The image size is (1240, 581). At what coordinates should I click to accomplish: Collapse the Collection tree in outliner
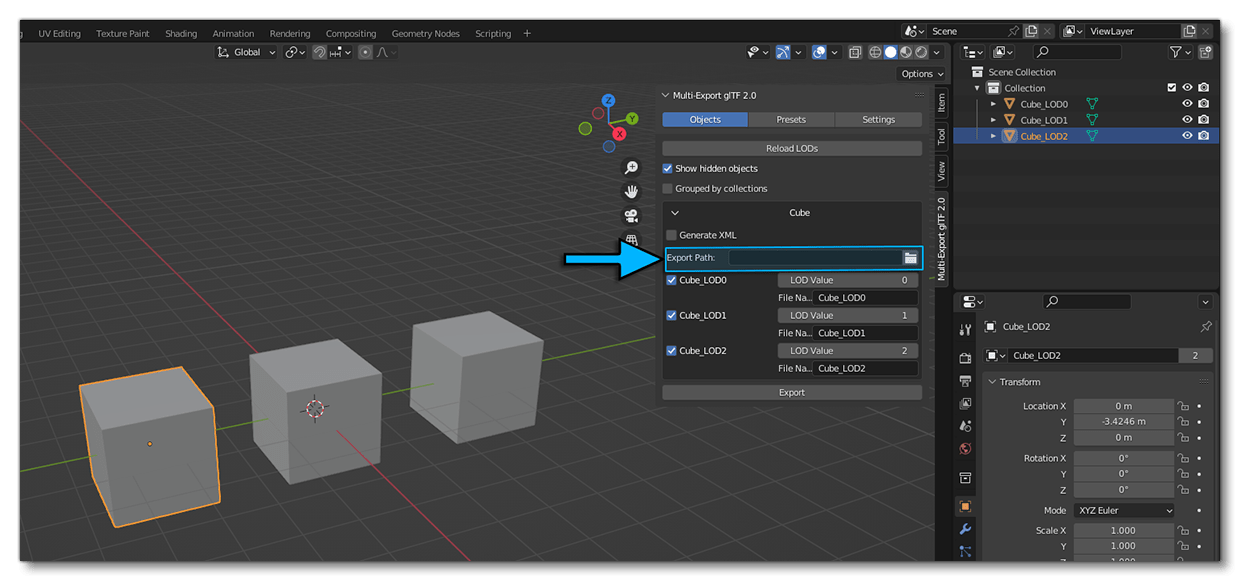point(977,88)
